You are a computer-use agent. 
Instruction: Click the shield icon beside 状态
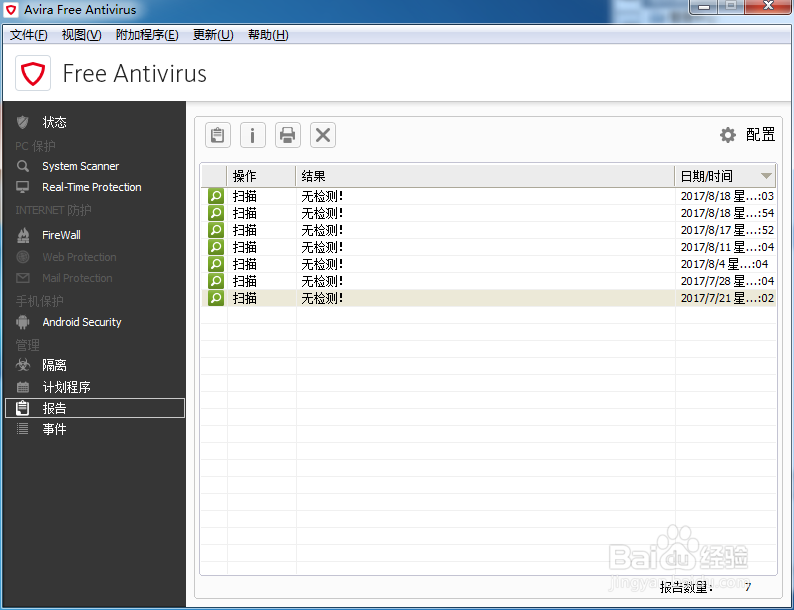(22, 122)
